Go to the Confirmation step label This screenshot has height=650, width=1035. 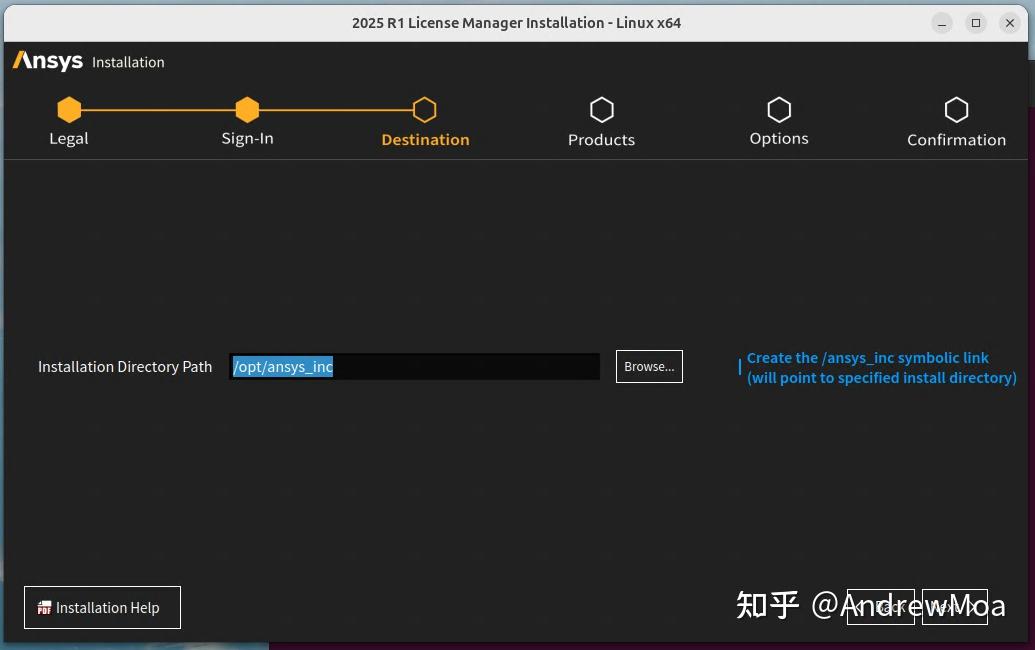click(x=956, y=140)
